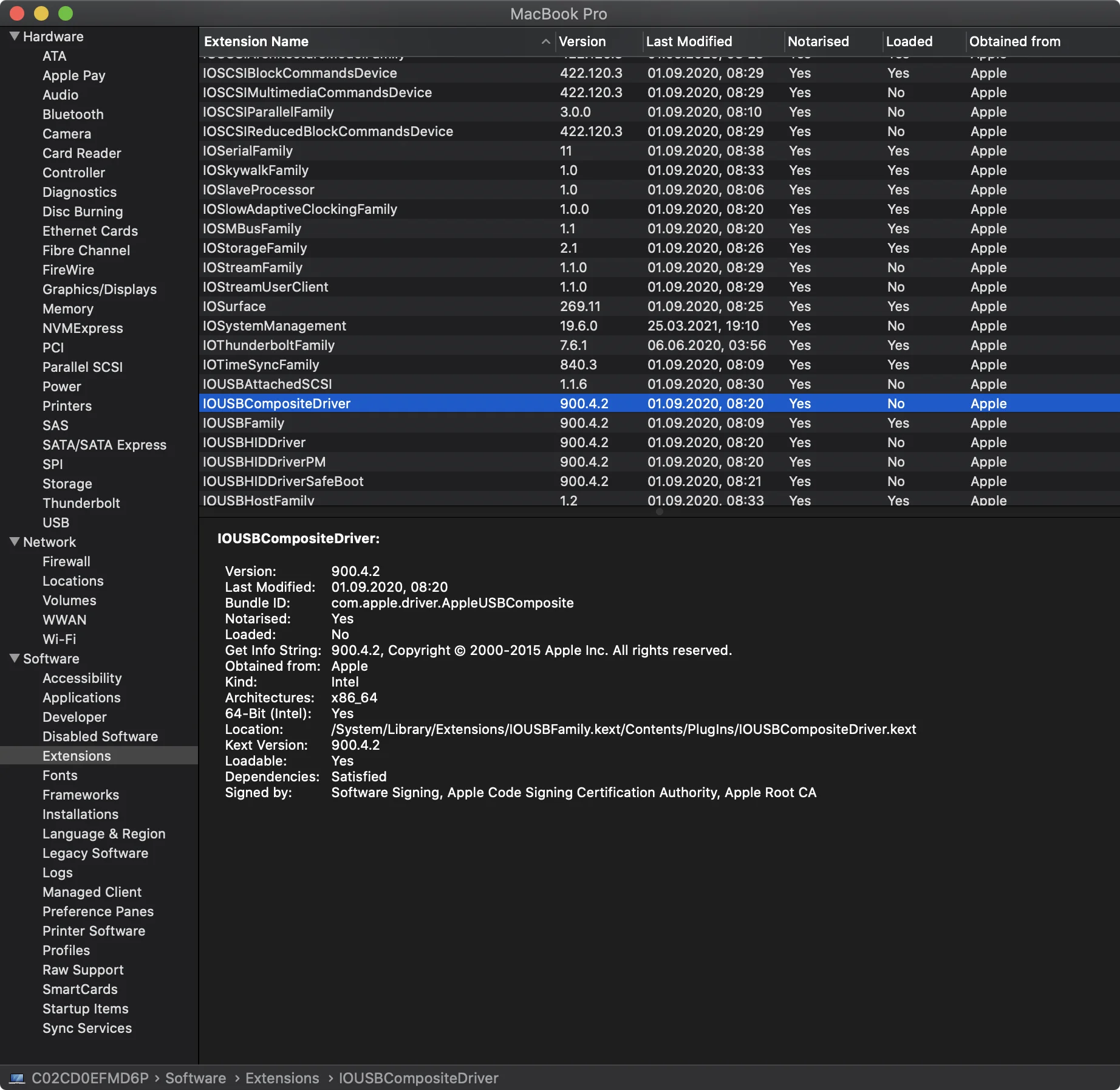Click the yellow minimize window button
The height and width of the screenshot is (1090, 1120).
pyautogui.click(x=41, y=13)
